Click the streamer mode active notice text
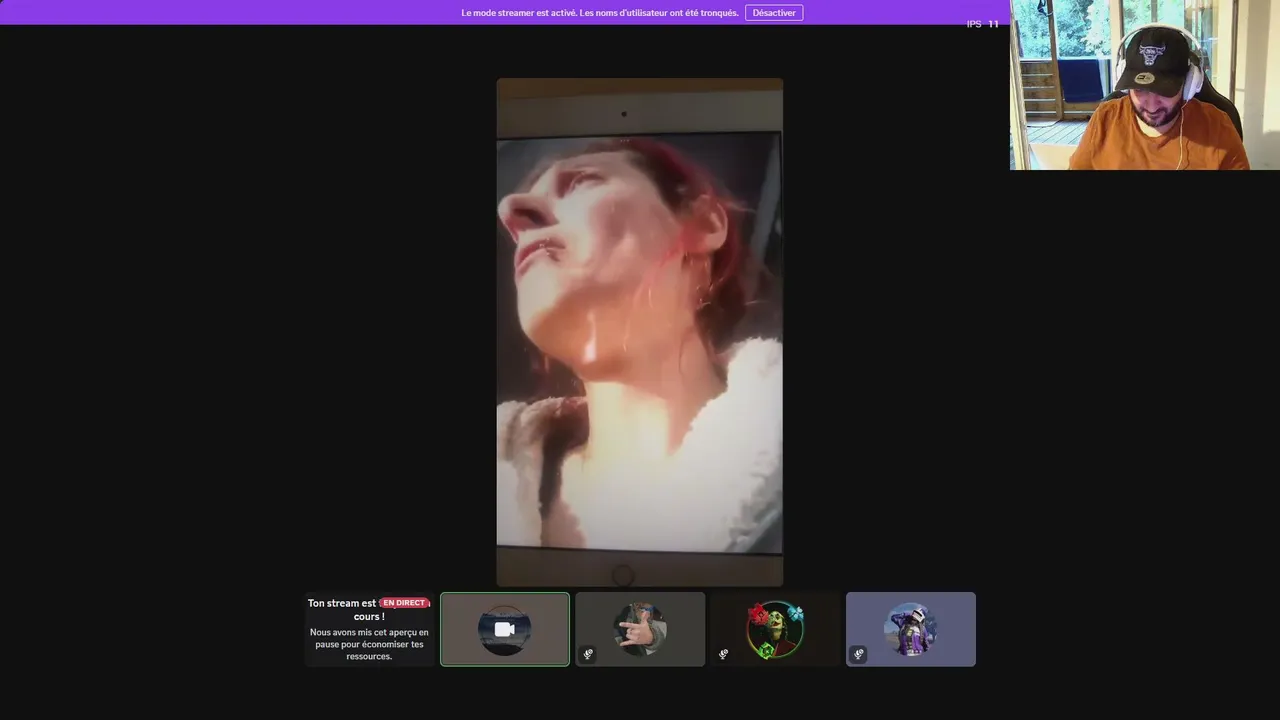 (600, 13)
